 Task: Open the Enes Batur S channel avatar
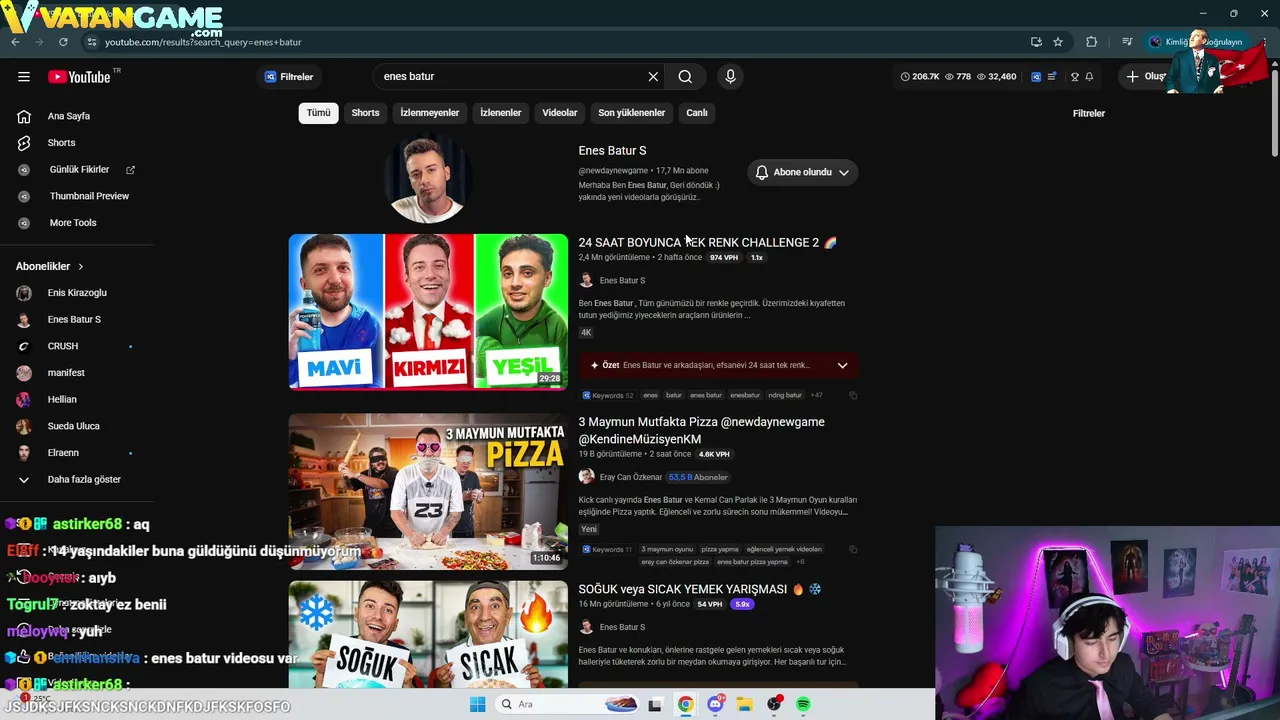pos(428,178)
